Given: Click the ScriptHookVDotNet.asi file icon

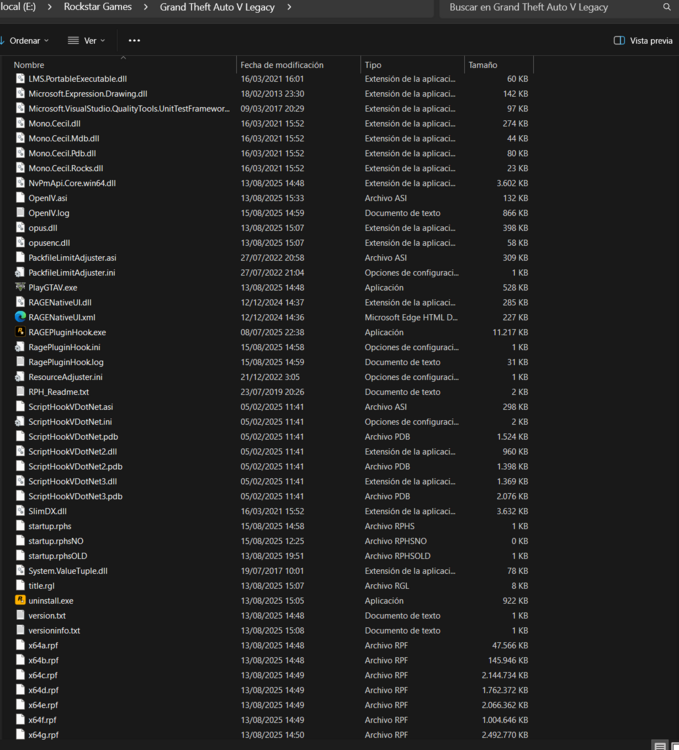Looking at the screenshot, I should 20,407.
